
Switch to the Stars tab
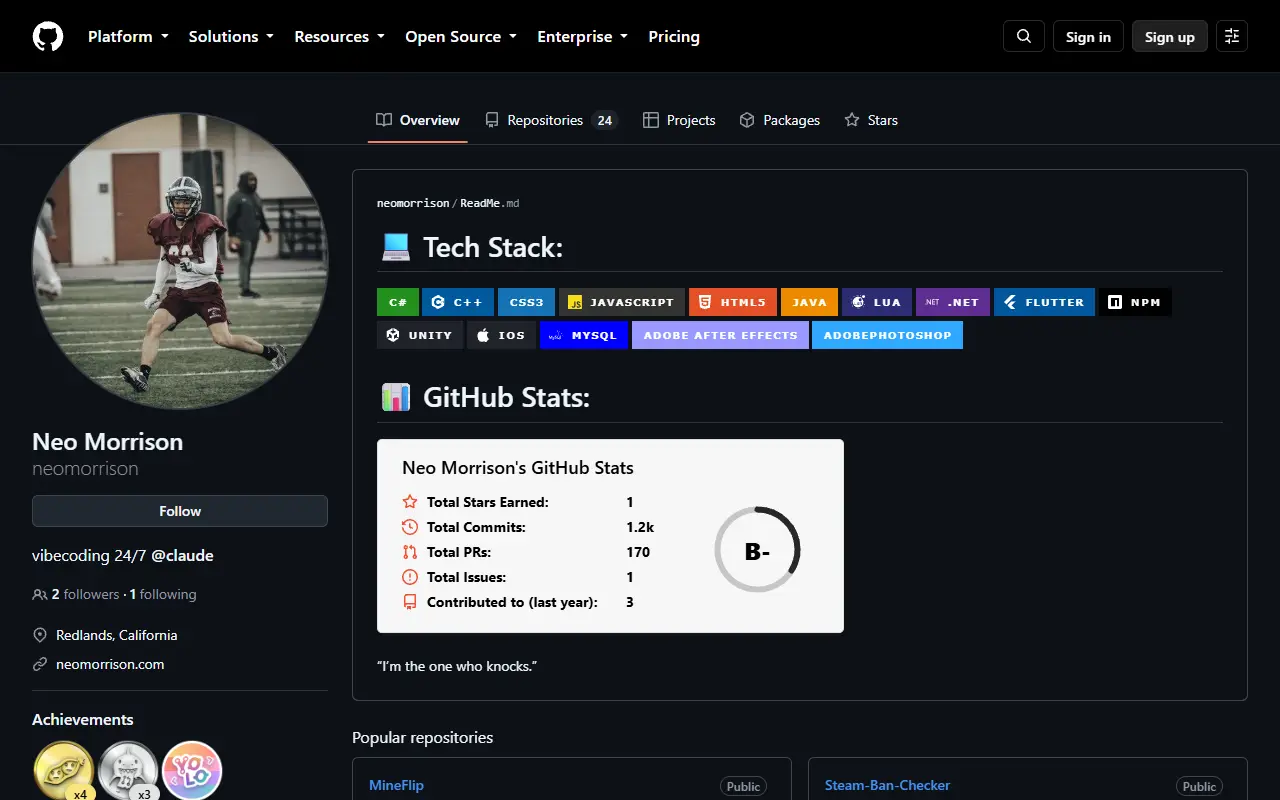click(871, 120)
